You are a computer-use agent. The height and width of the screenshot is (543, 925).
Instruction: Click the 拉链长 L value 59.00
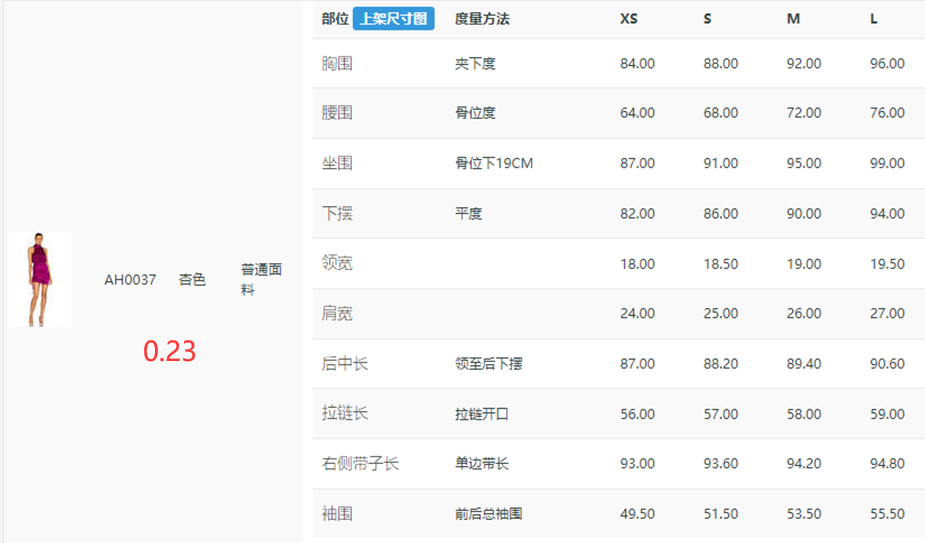[x=887, y=414]
